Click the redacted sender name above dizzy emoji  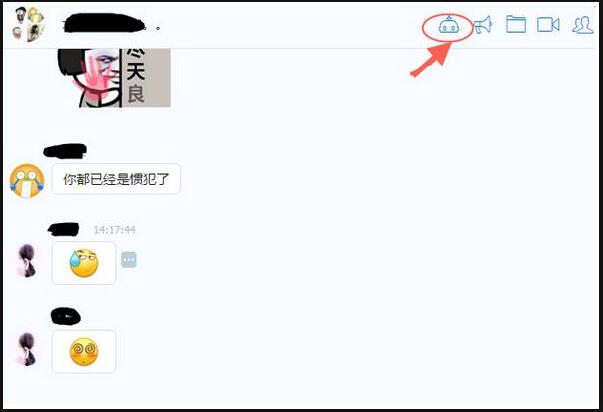(x=66, y=316)
